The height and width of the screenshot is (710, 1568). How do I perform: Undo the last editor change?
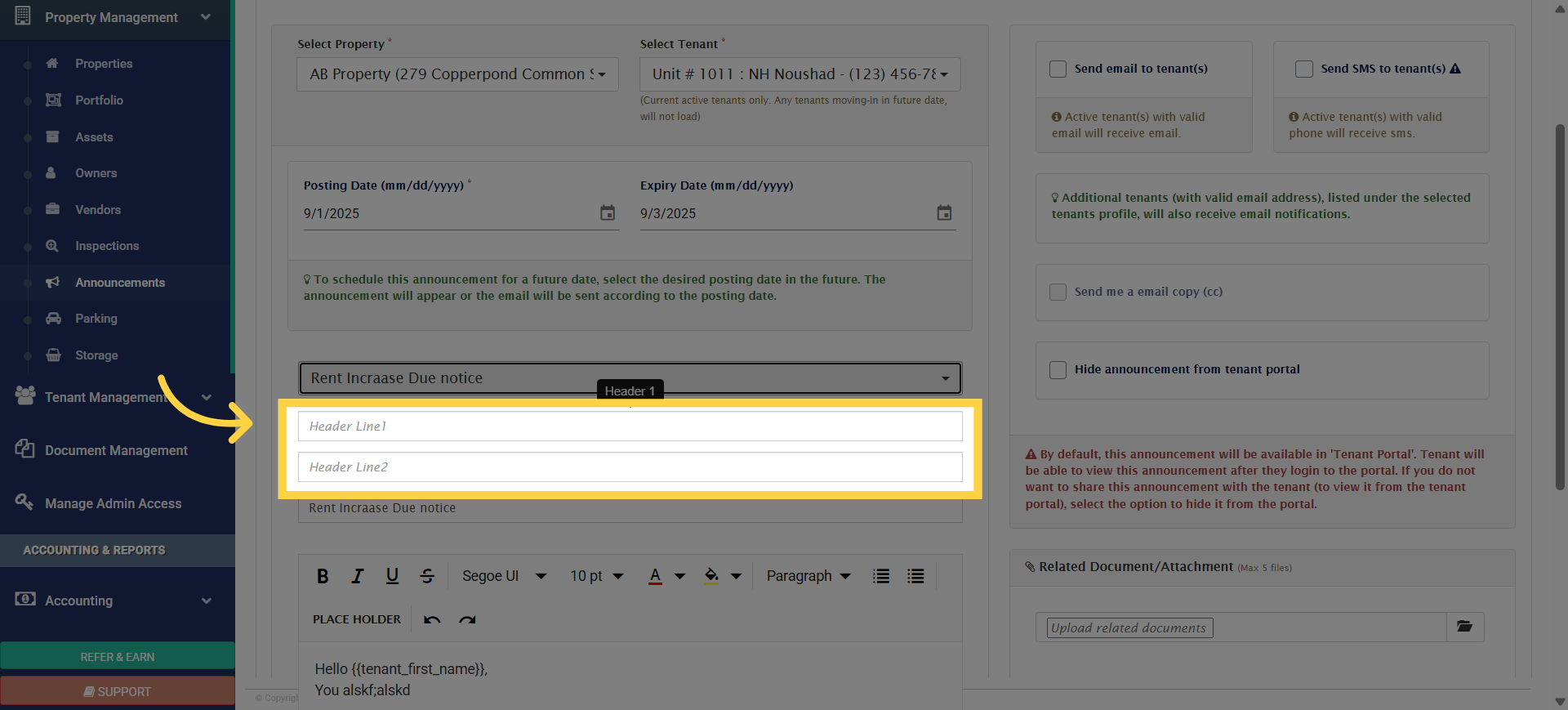click(432, 619)
